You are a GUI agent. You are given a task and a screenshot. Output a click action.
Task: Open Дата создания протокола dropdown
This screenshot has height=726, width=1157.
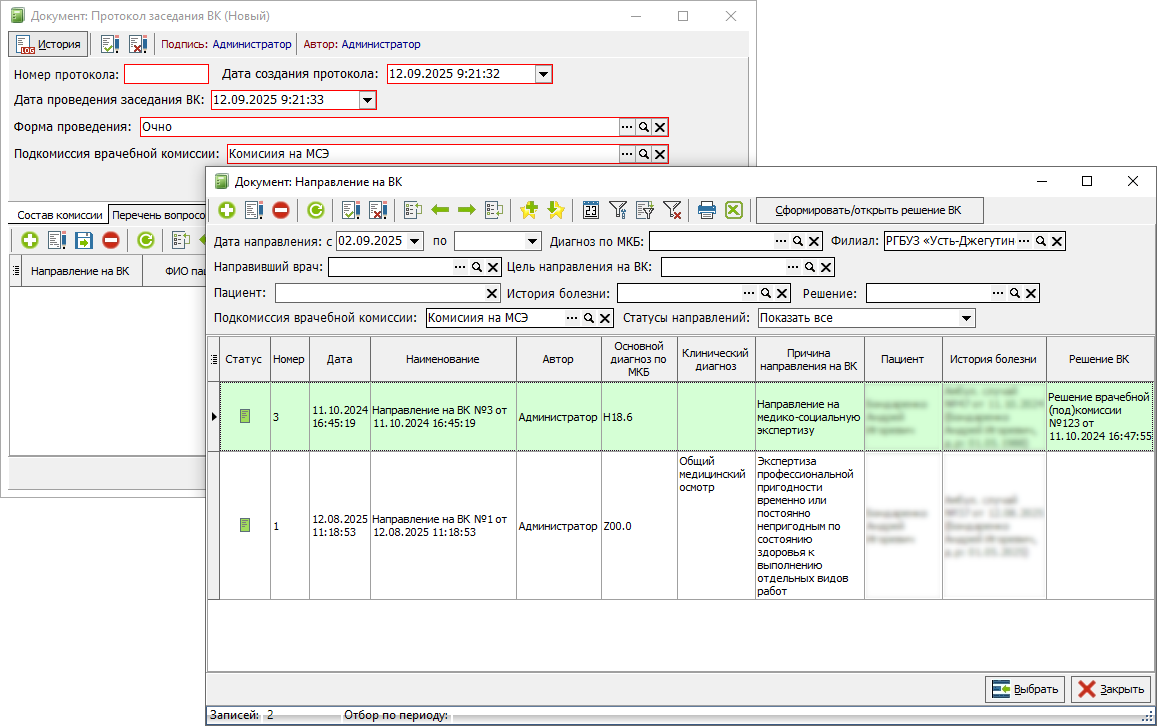click(543, 74)
